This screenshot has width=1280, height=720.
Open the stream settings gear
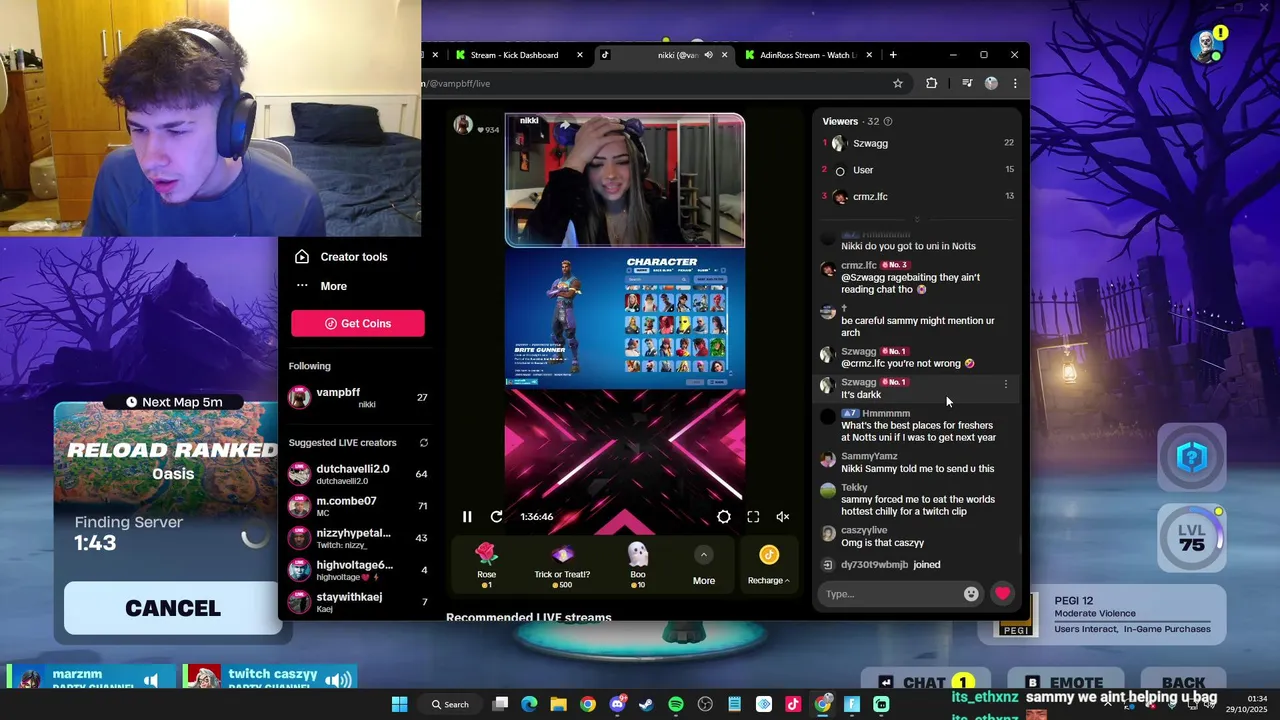click(x=724, y=517)
